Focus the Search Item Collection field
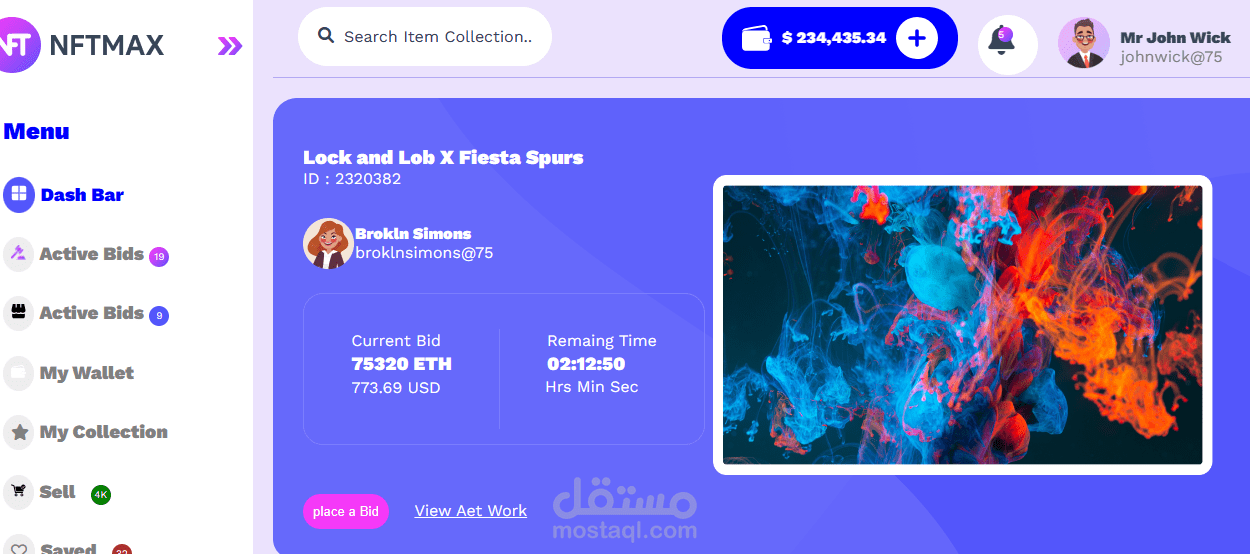The height and width of the screenshot is (554, 1250). [x=425, y=37]
